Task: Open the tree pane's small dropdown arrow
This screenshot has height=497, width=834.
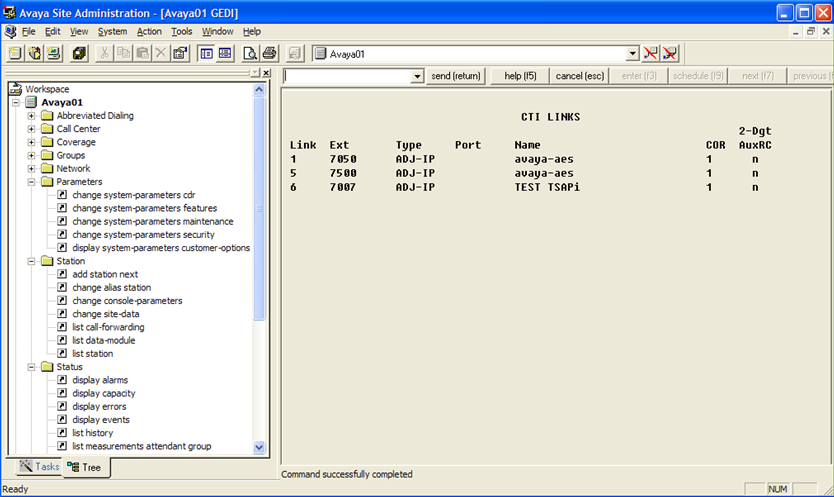Action: coord(255,73)
